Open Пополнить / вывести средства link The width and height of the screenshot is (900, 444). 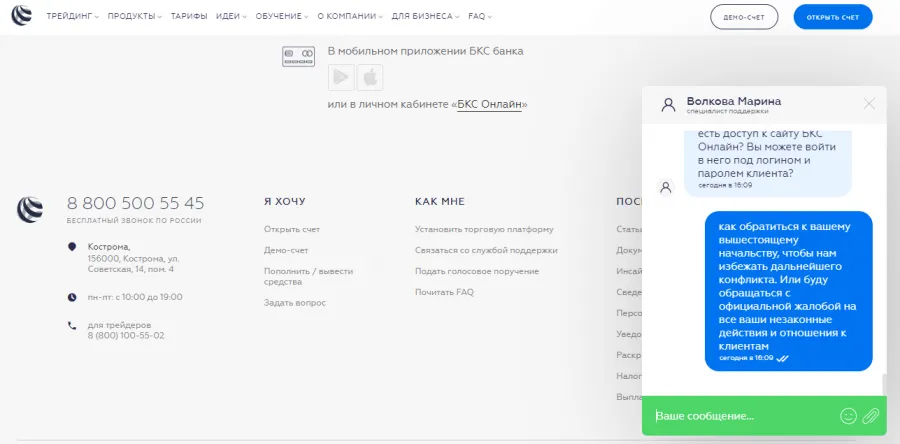click(x=308, y=276)
